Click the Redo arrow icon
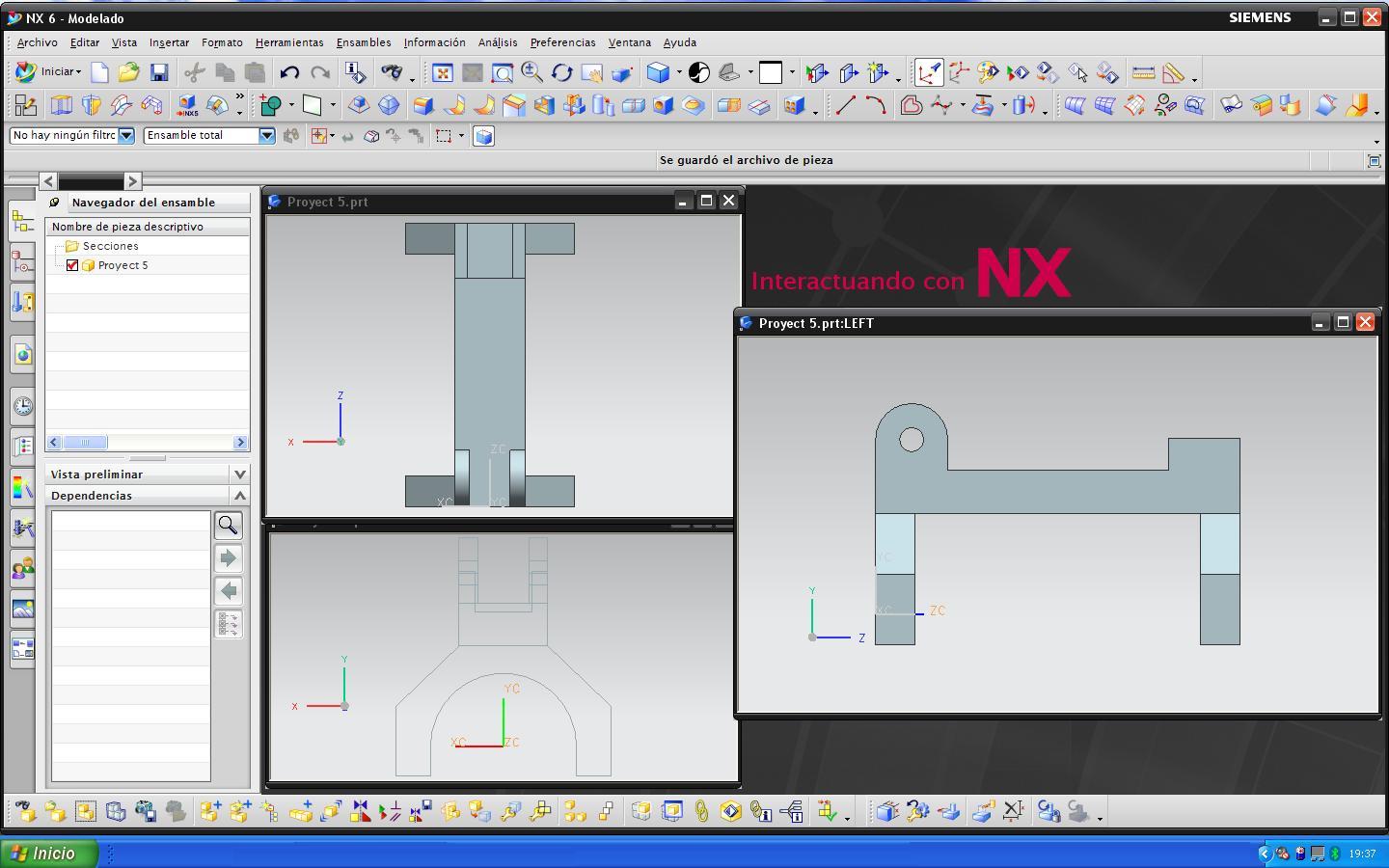1389x868 pixels. (319, 72)
